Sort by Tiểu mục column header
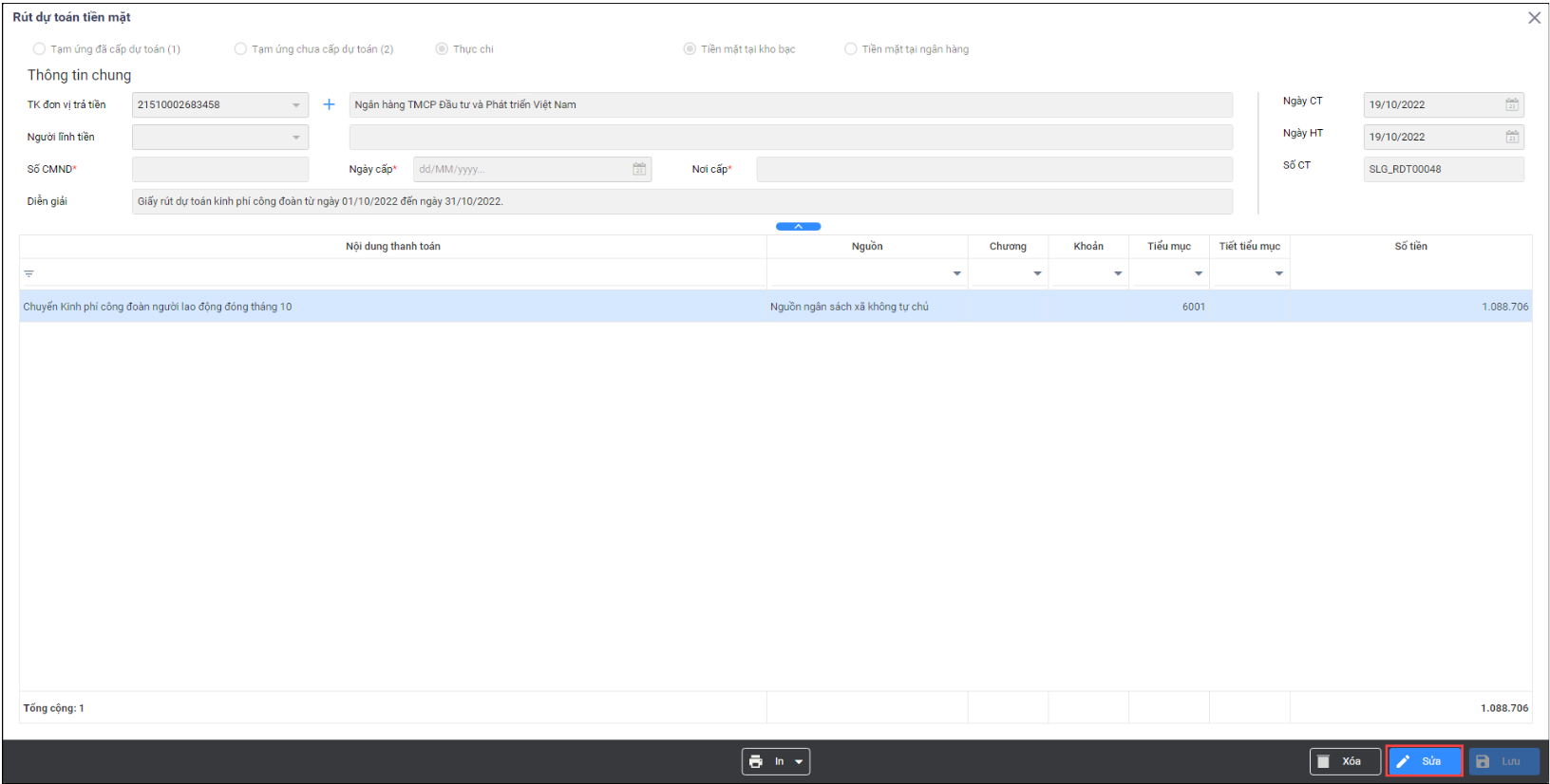Image resolution: width=1550 pixels, height=784 pixels. [1169, 247]
